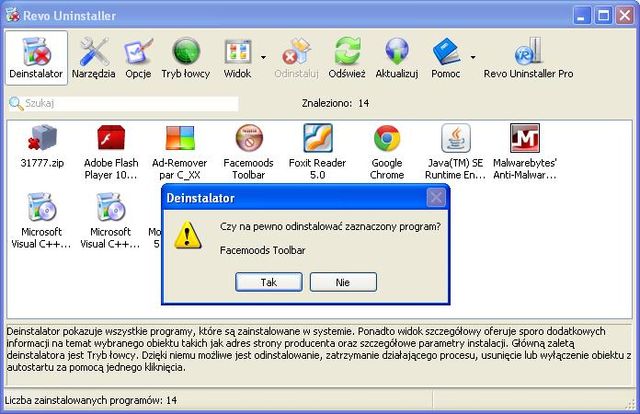Image resolution: width=640 pixels, height=414 pixels.
Task: Open Revo Uninstaller Pro icon
Action: pos(529,58)
